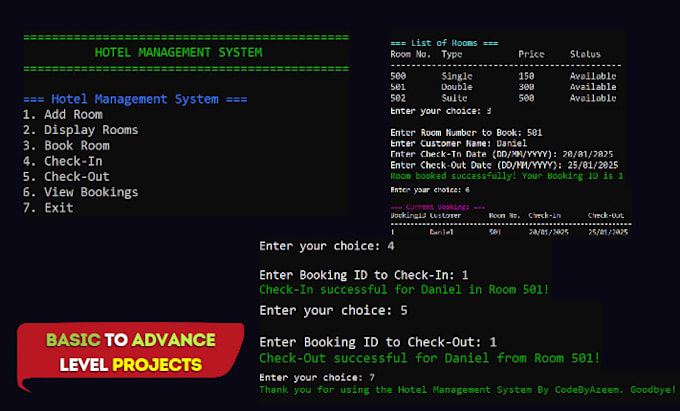Screen dimensions: 680x411
Task: Click 'Check-Out successful for Daniel' message
Action: coord(429,358)
